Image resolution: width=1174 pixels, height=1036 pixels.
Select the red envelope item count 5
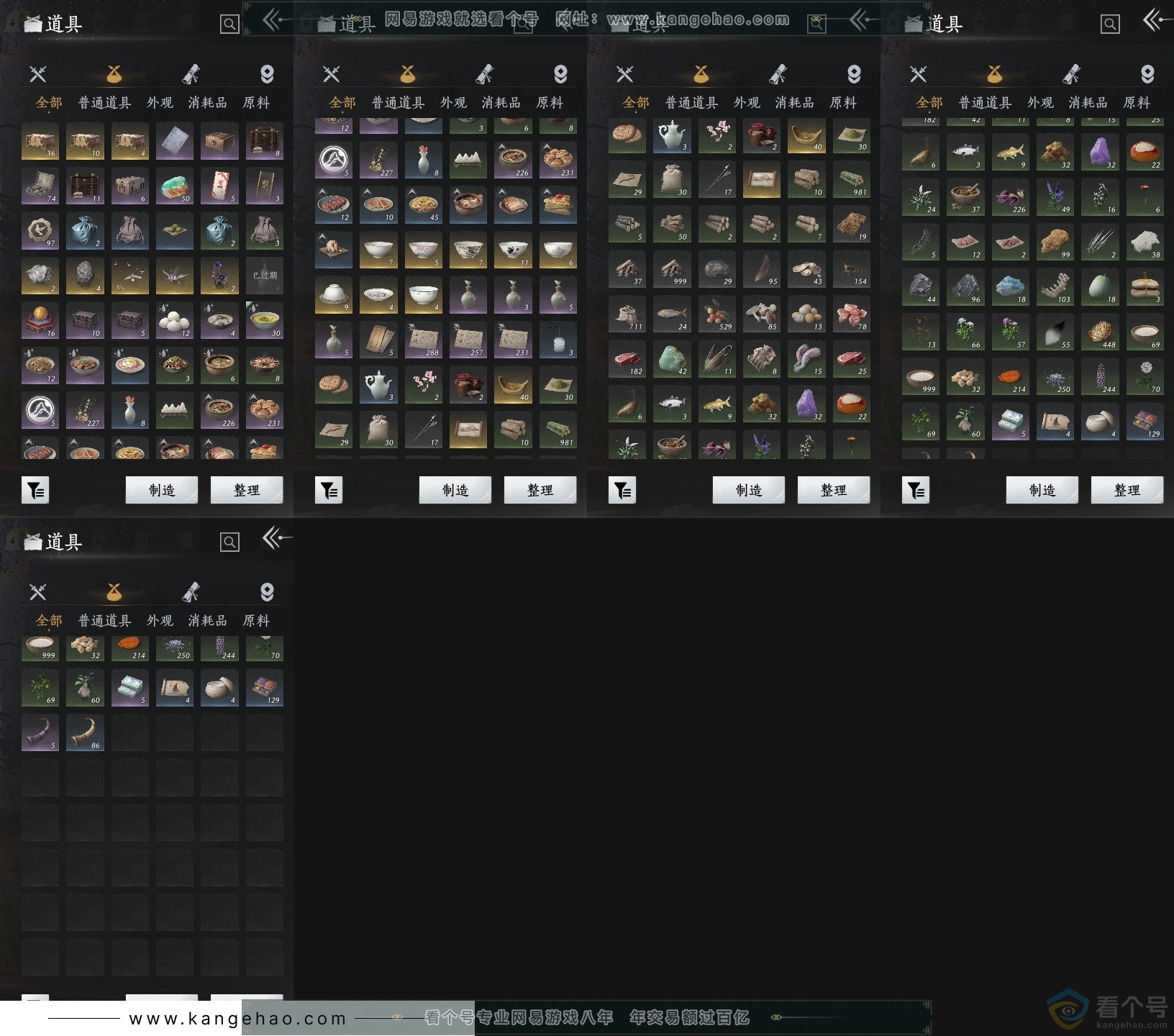219,186
